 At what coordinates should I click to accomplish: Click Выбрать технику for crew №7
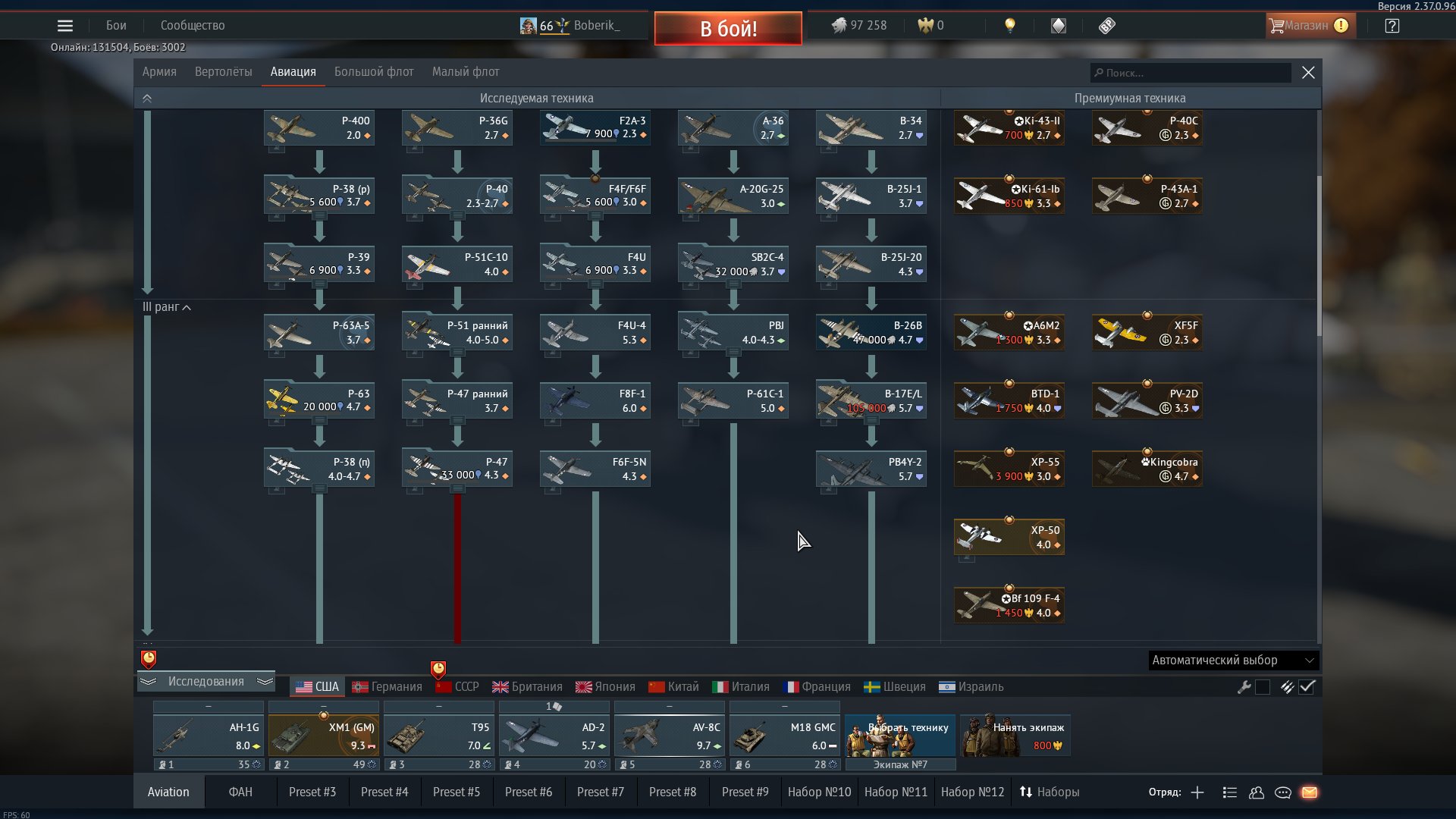coord(900,736)
